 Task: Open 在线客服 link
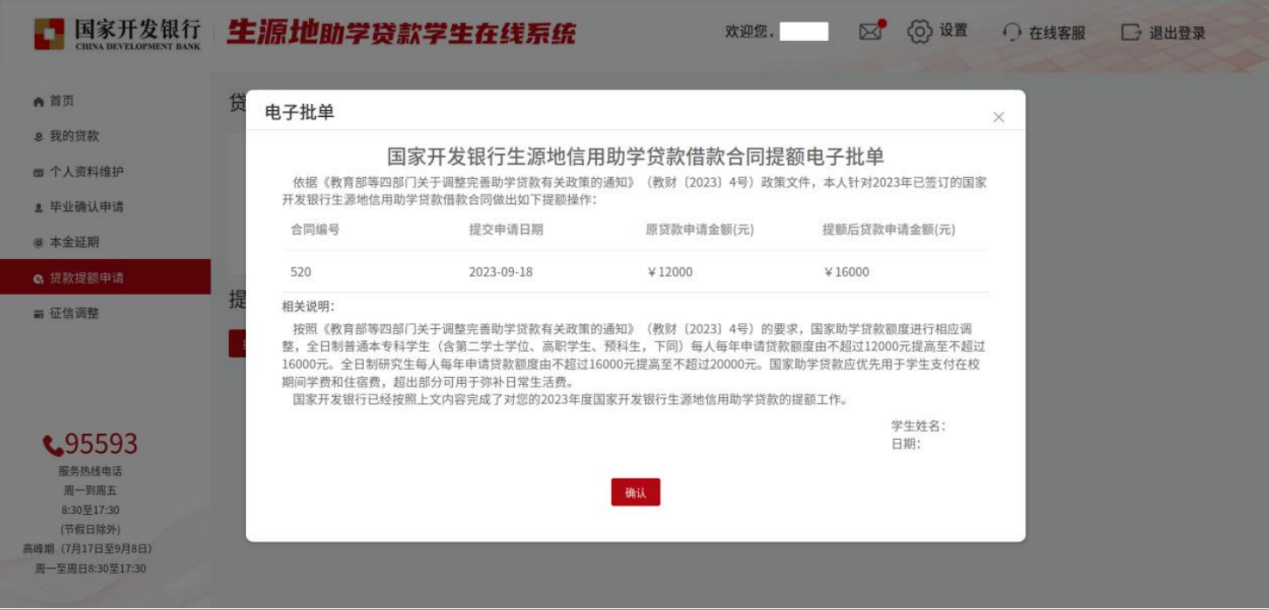click(1057, 32)
